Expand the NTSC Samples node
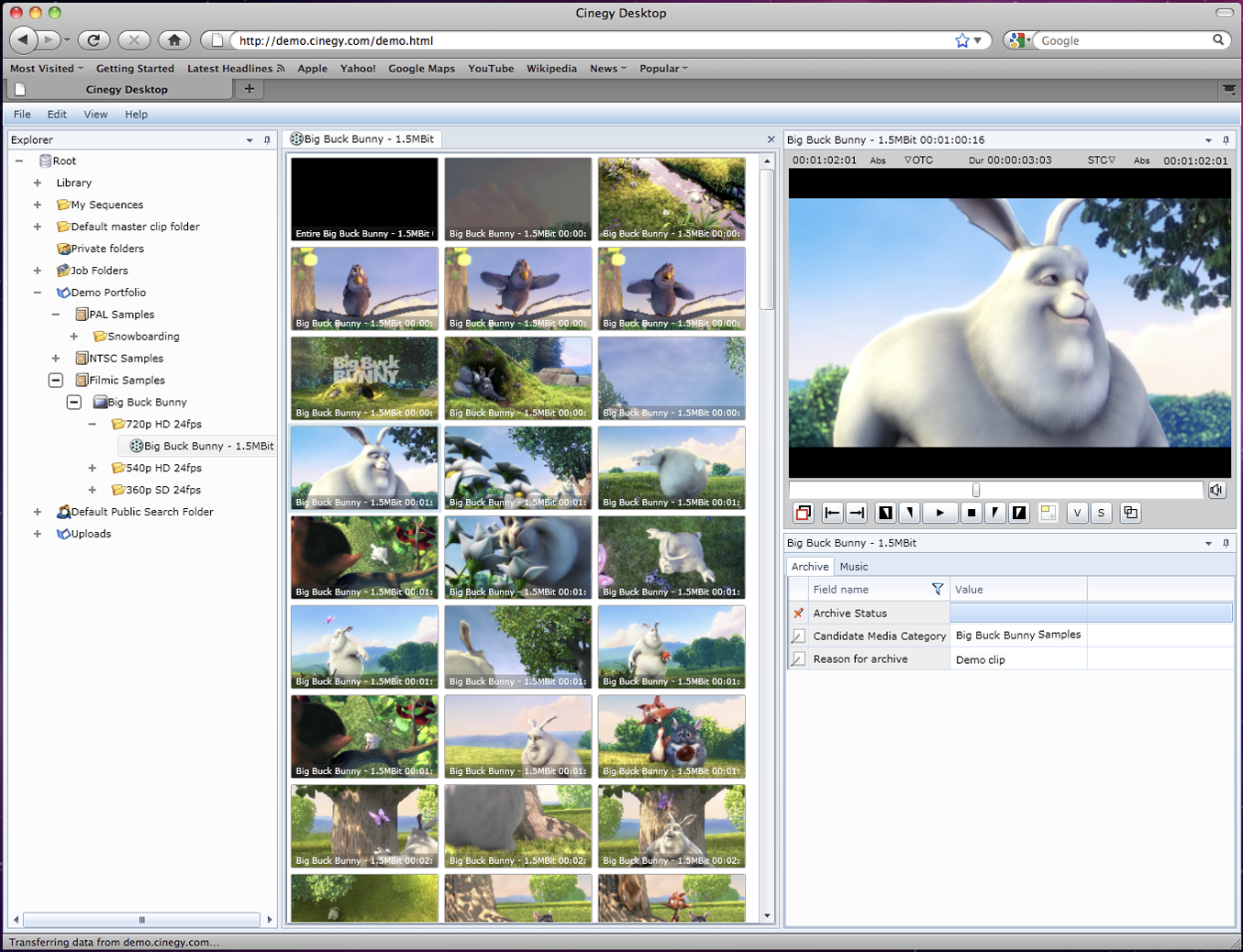1243x952 pixels. point(56,359)
